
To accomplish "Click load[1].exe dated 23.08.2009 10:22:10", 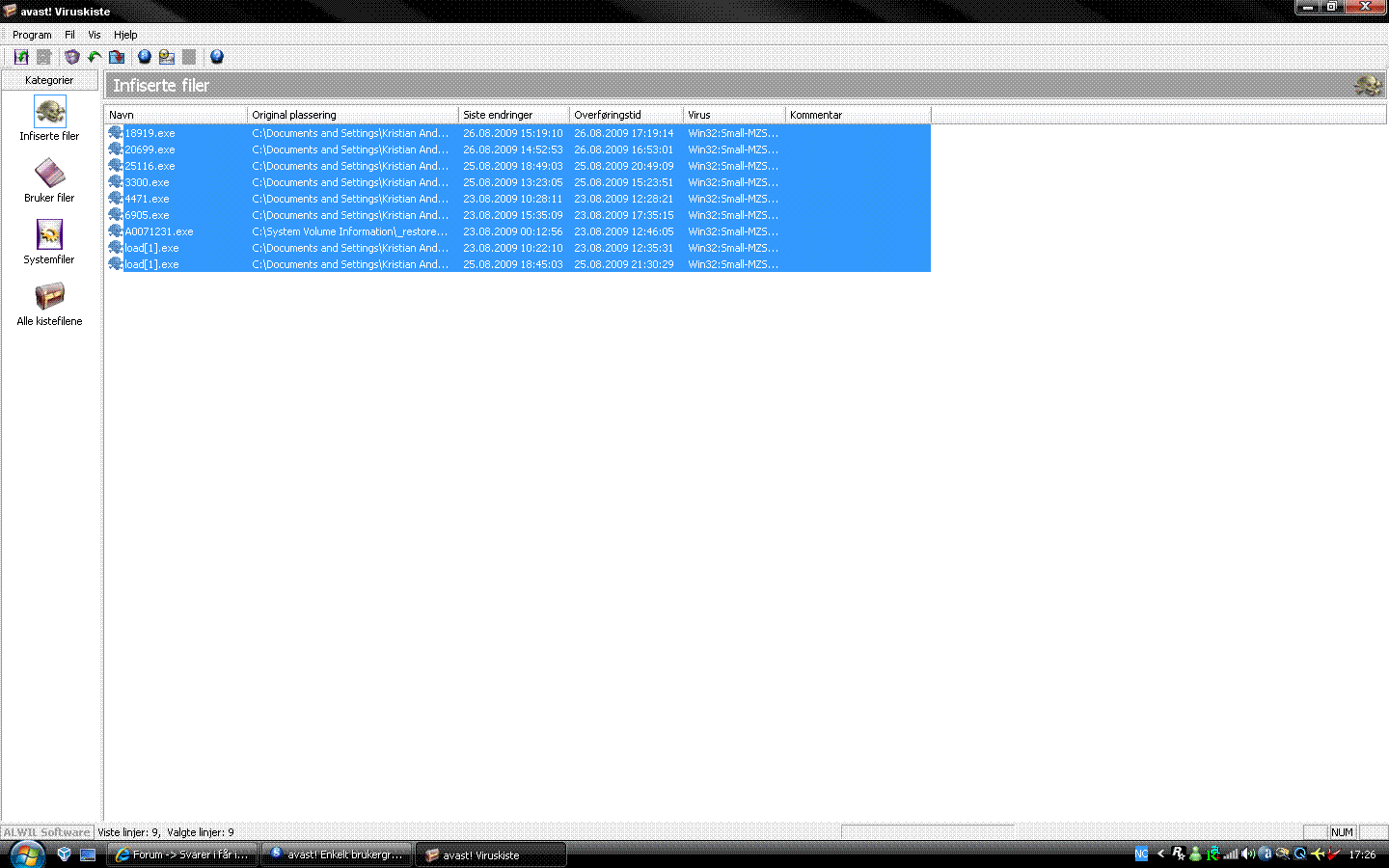I will (x=151, y=248).
